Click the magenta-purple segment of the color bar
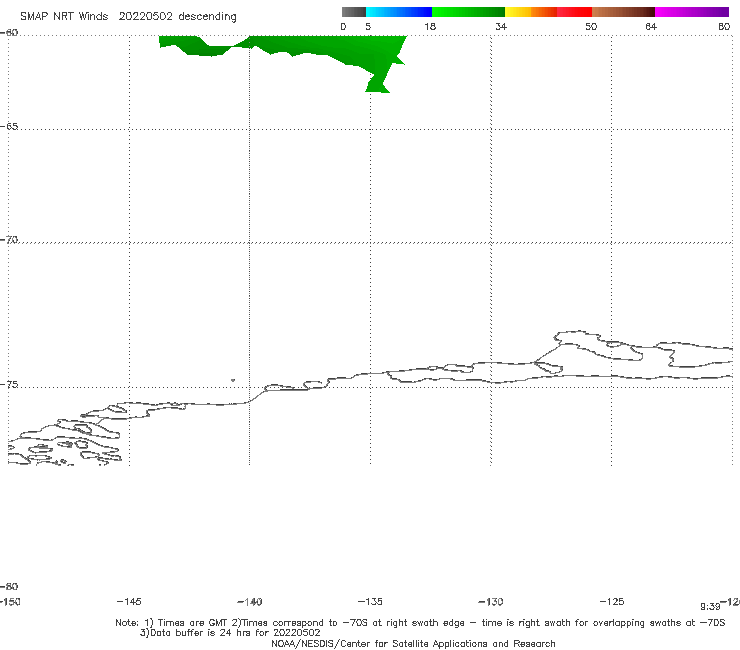 pos(692,12)
